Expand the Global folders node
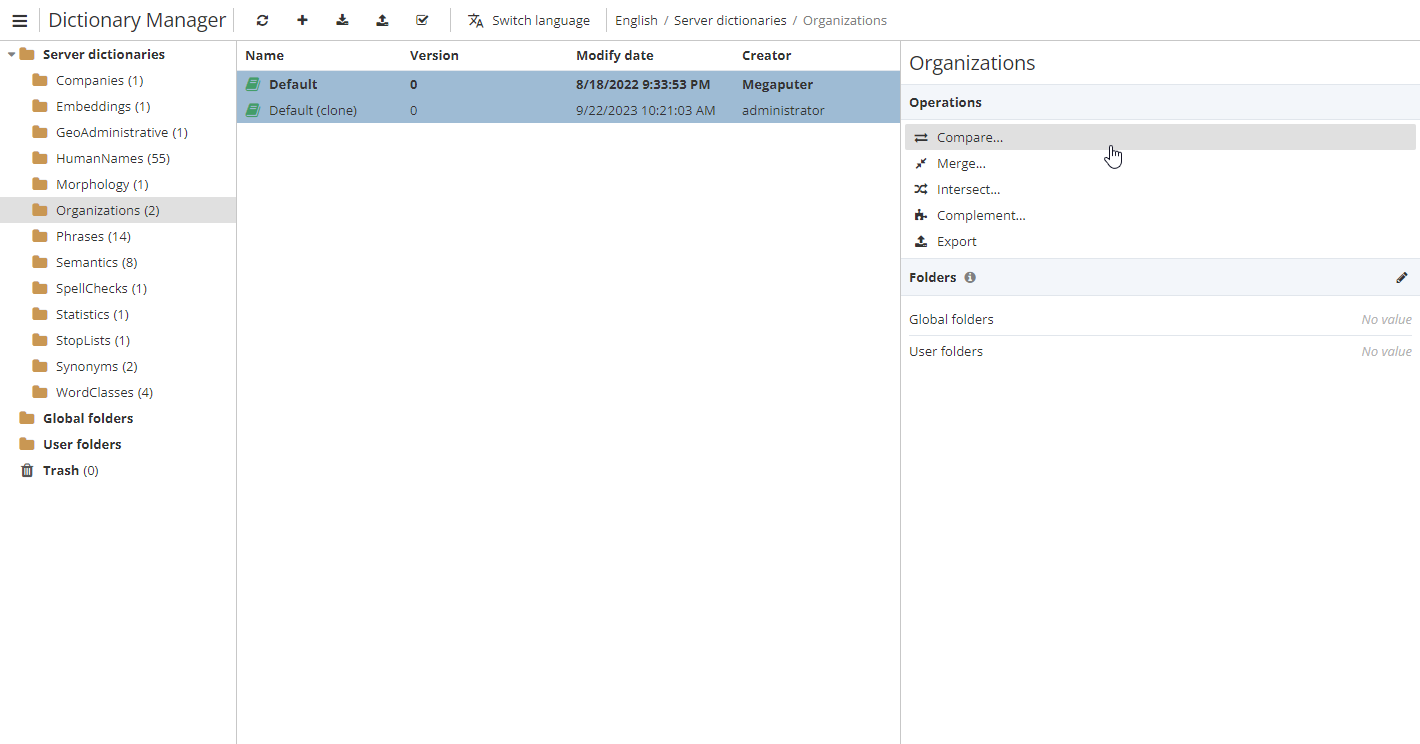1420x744 pixels. (x=88, y=418)
